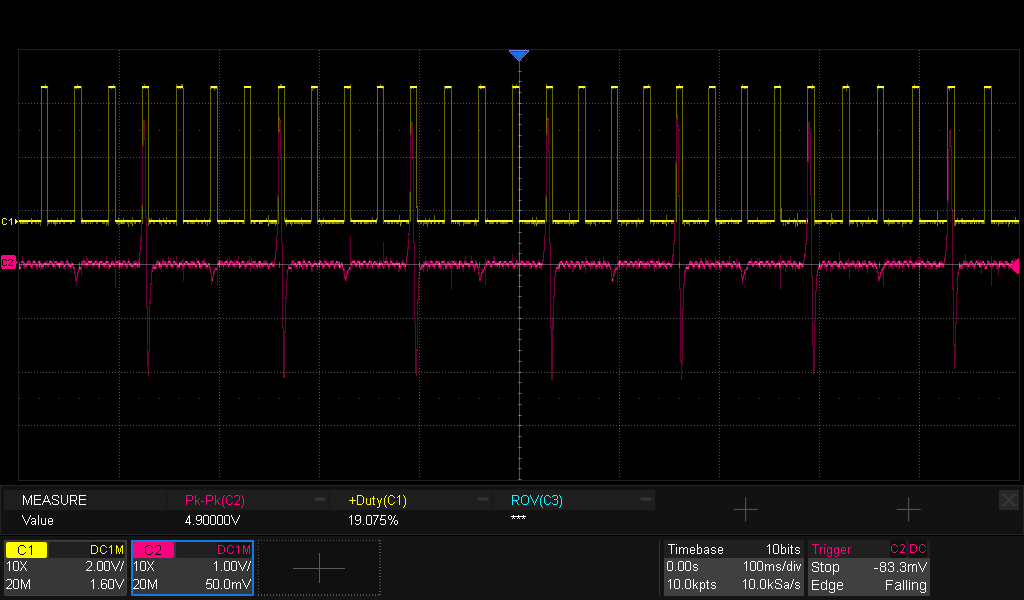
Task: Click the Pk-Pk(C2) measurement header
Action: 215,500
